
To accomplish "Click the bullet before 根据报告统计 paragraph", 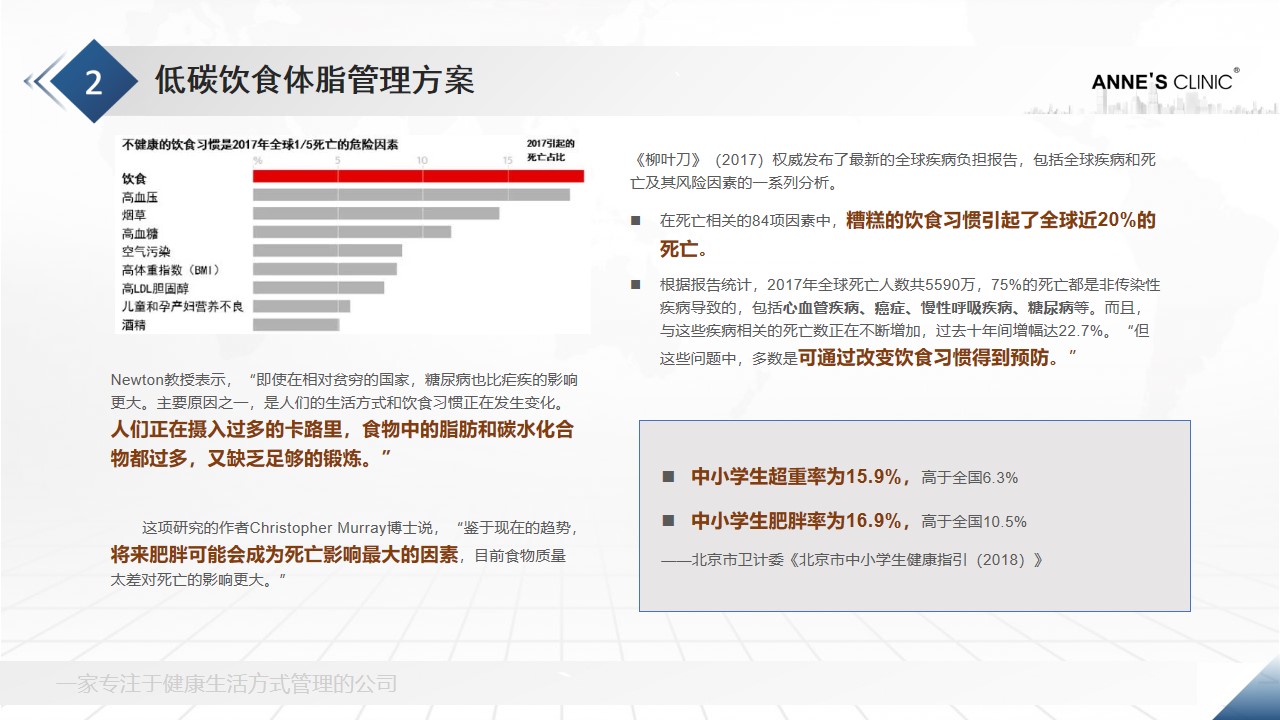I will coord(635,285).
